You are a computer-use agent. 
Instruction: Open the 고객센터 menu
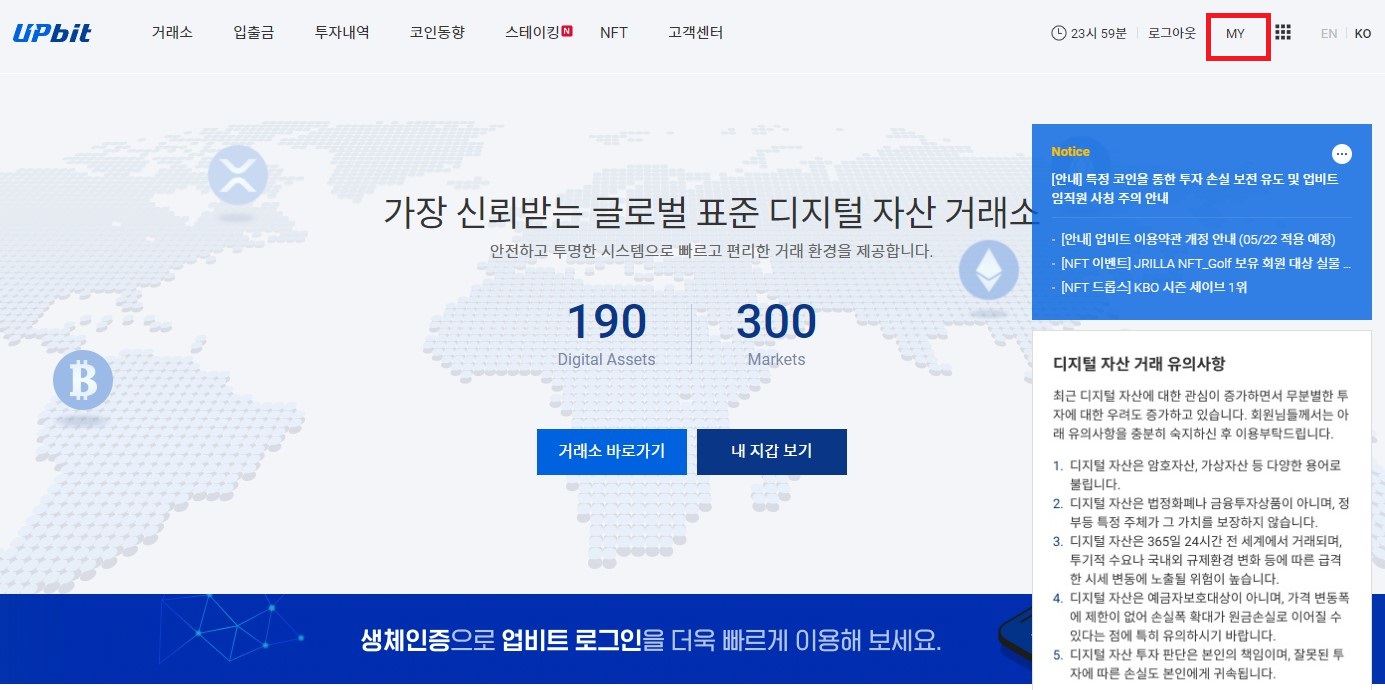coord(696,33)
